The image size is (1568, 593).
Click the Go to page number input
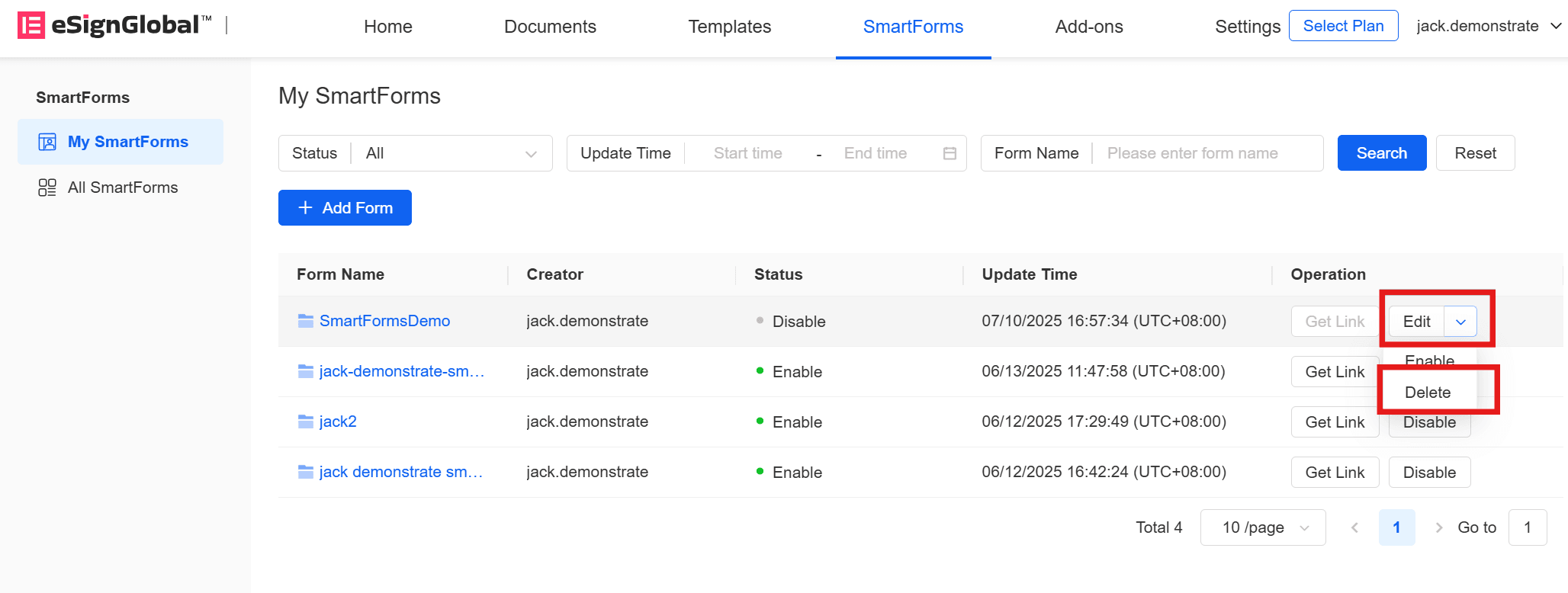(x=1528, y=527)
